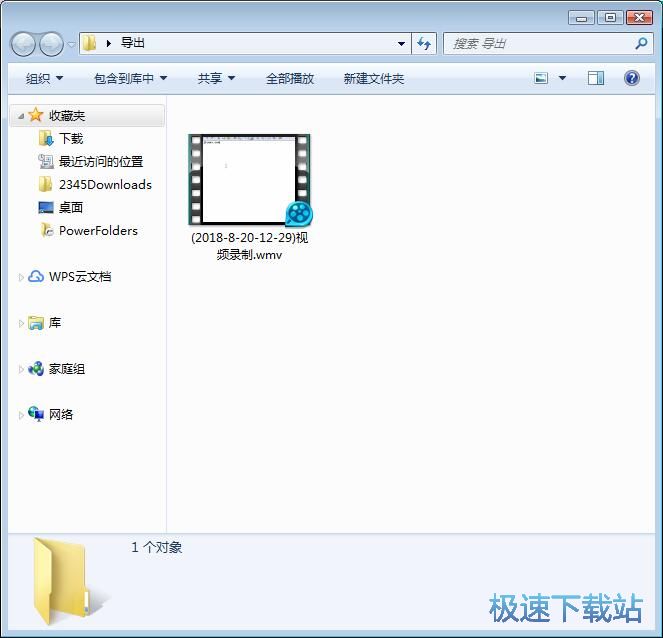Click the folder icon in address bar

[x=89, y=43]
